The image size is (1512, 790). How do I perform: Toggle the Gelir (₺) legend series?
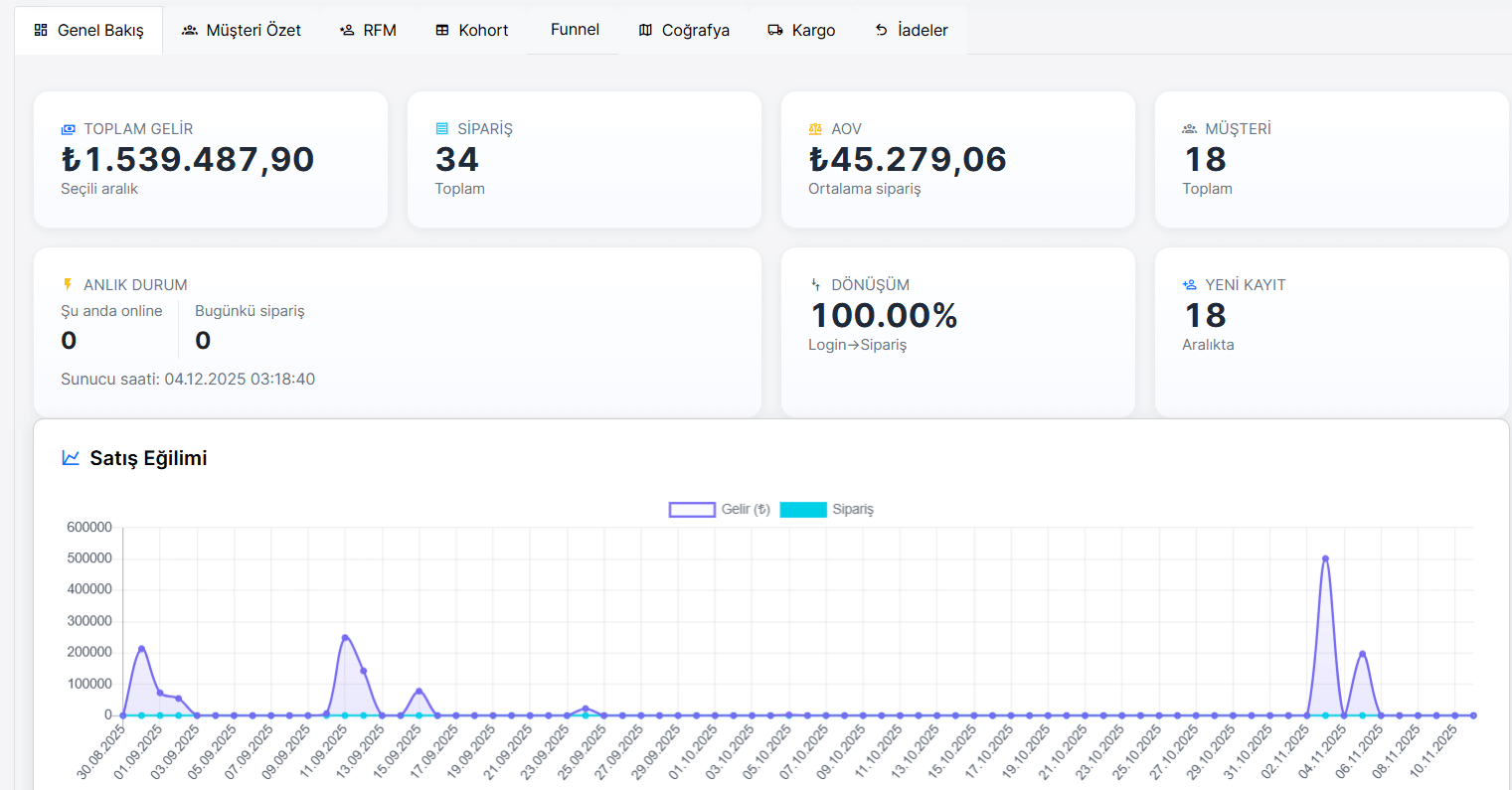coord(720,509)
